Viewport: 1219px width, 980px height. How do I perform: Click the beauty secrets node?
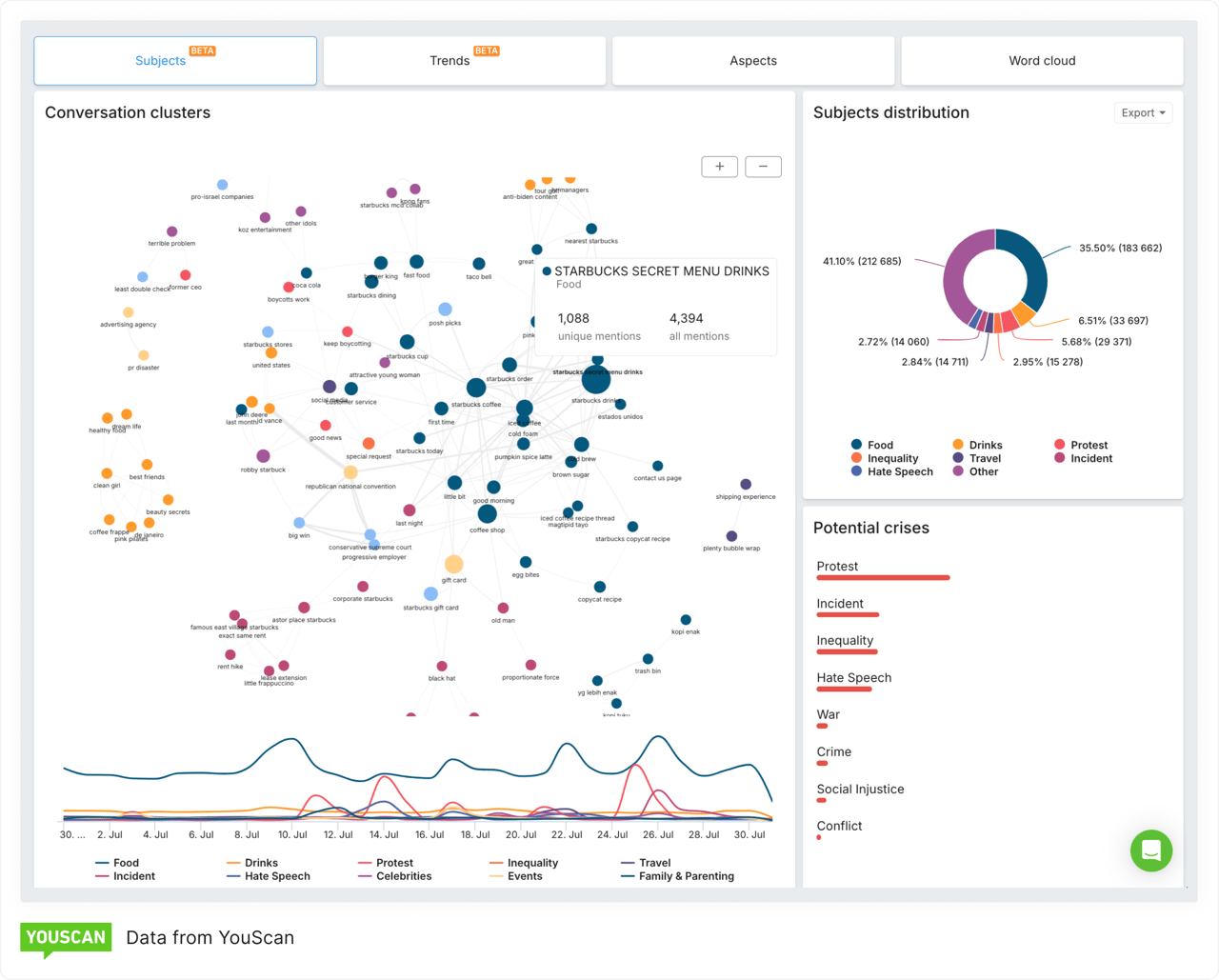point(168,500)
